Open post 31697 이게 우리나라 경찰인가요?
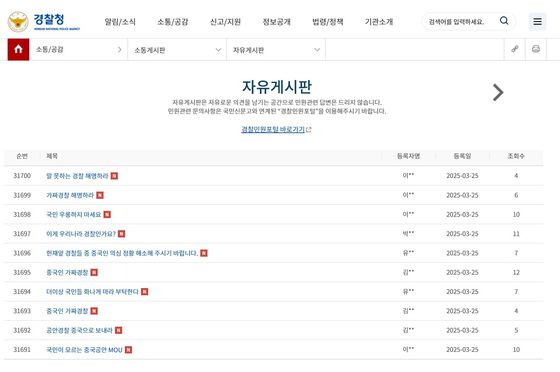Viewport: 560px width, 372px height. point(81,234)
